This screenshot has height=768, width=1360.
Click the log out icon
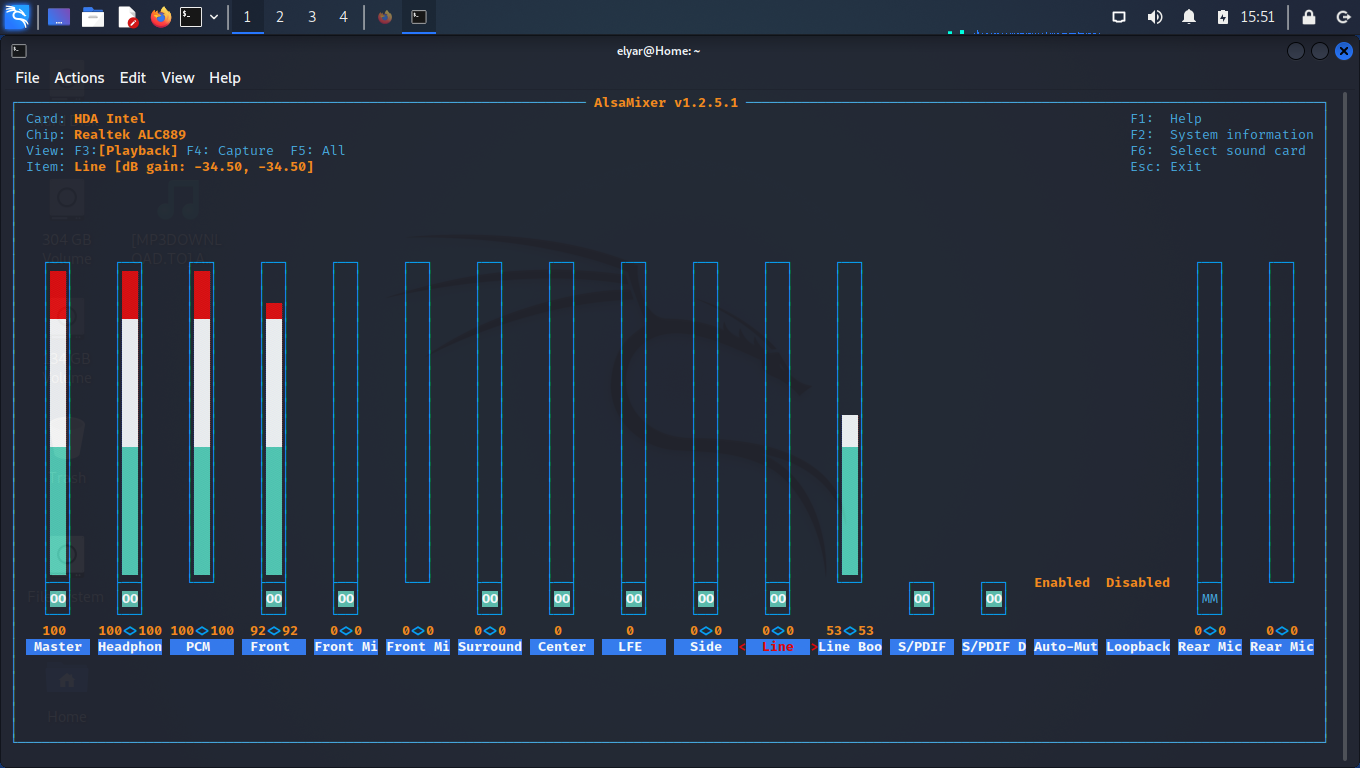click(x=1343, y=17)
